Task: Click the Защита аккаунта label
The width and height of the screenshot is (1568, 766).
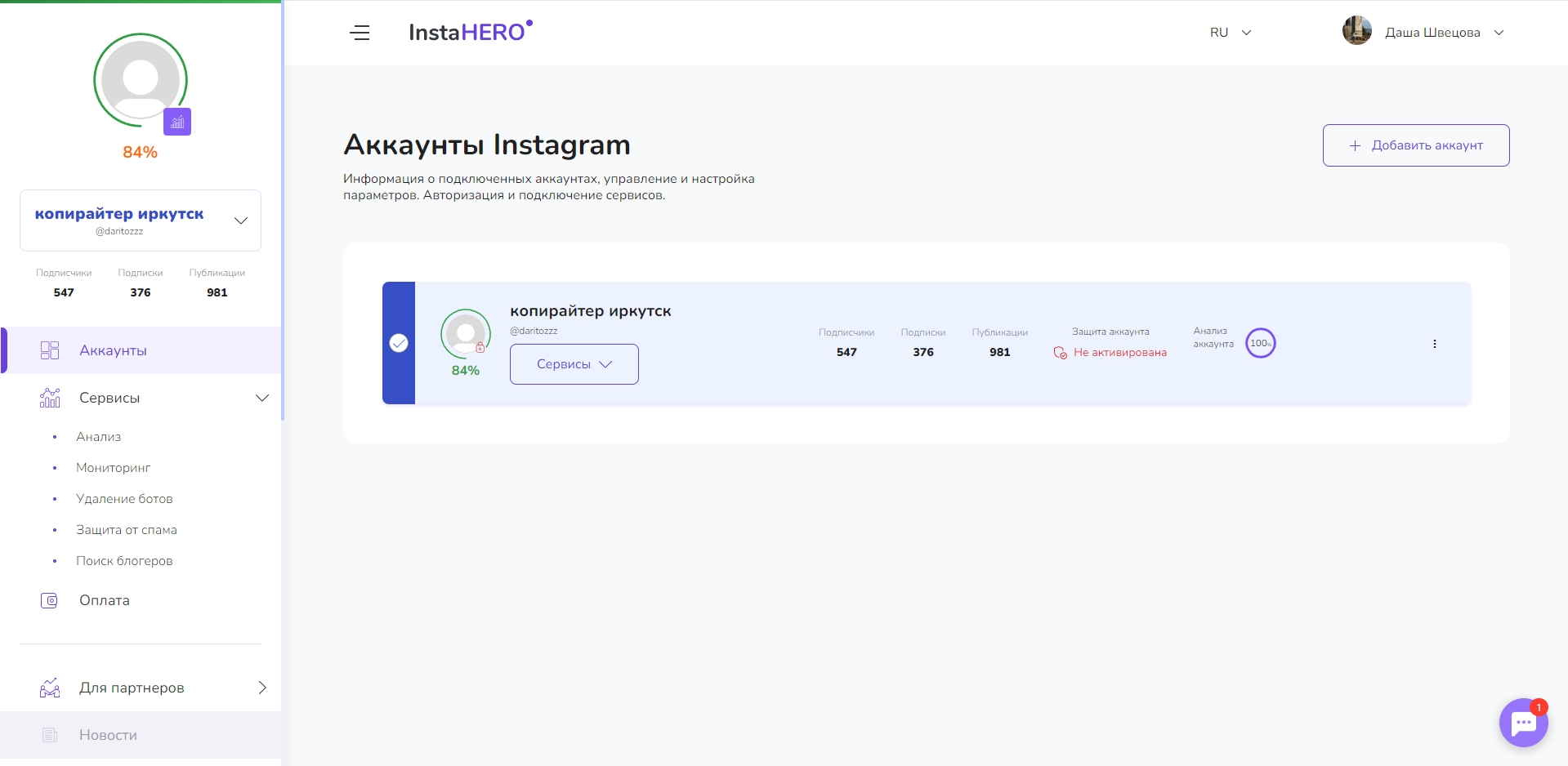Action: pyautogui.click(x=1110, y=332)
